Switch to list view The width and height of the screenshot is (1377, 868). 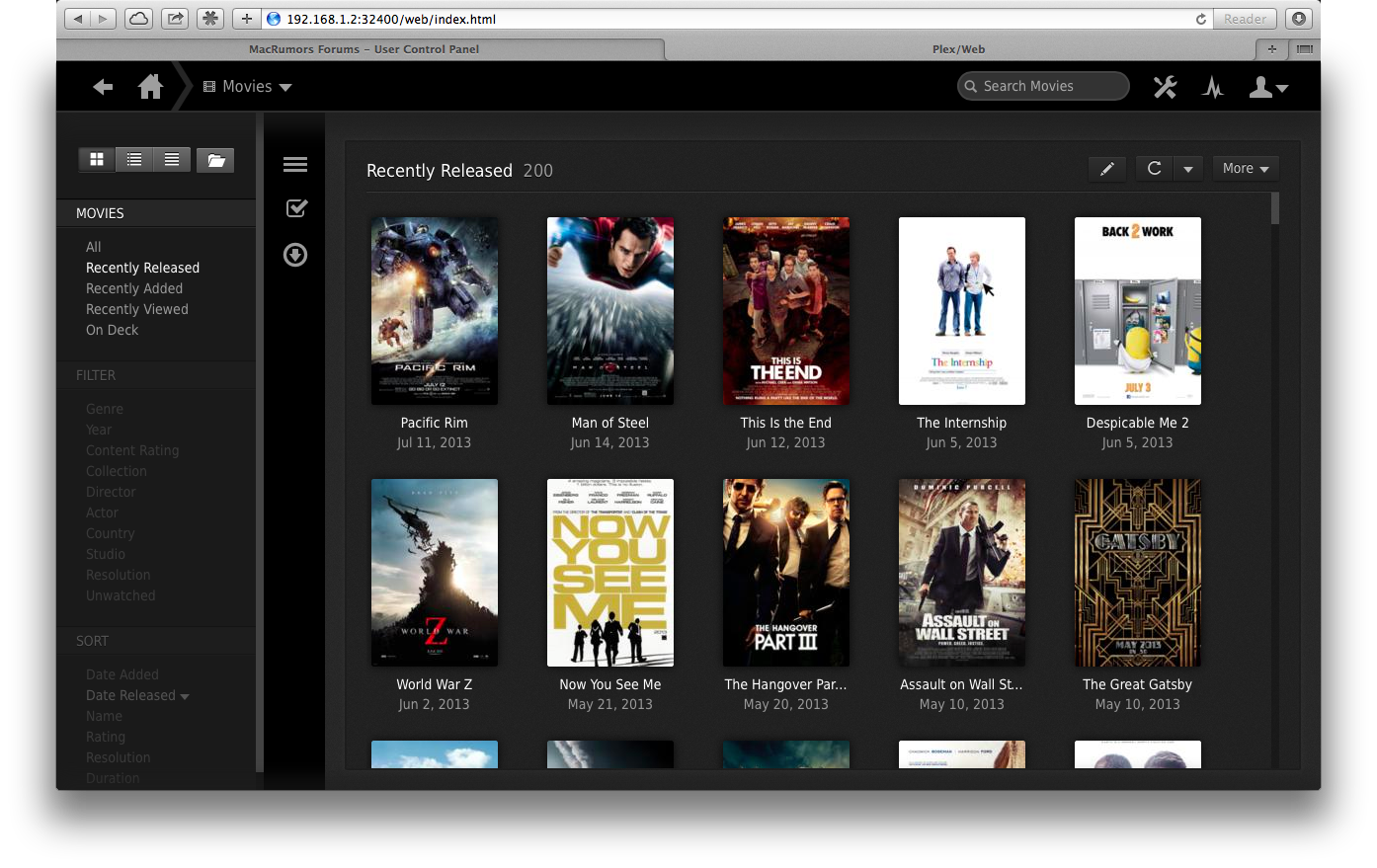pos(134,159)
